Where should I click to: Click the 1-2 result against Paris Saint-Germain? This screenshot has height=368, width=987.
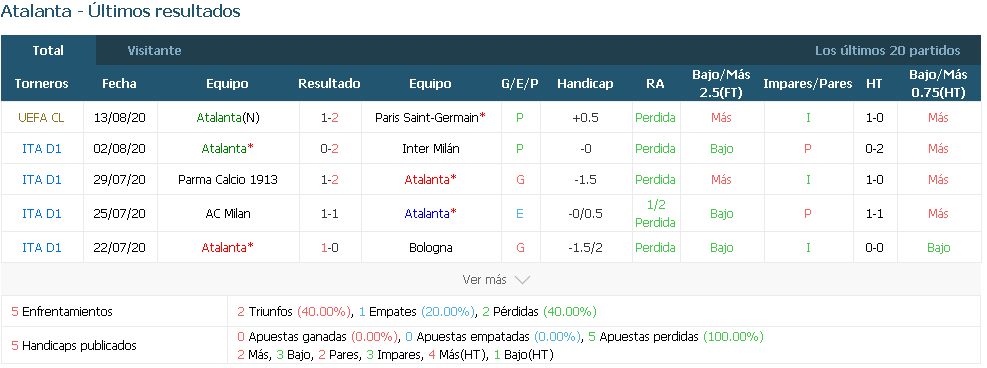pyautogui.click(x=329, y=118)
